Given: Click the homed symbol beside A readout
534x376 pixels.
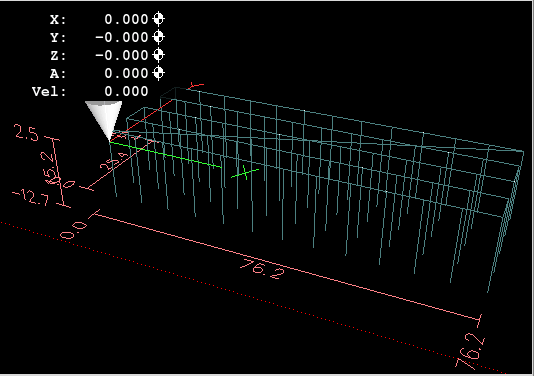Looking at the screenshot, I should (x=158, y=73).
